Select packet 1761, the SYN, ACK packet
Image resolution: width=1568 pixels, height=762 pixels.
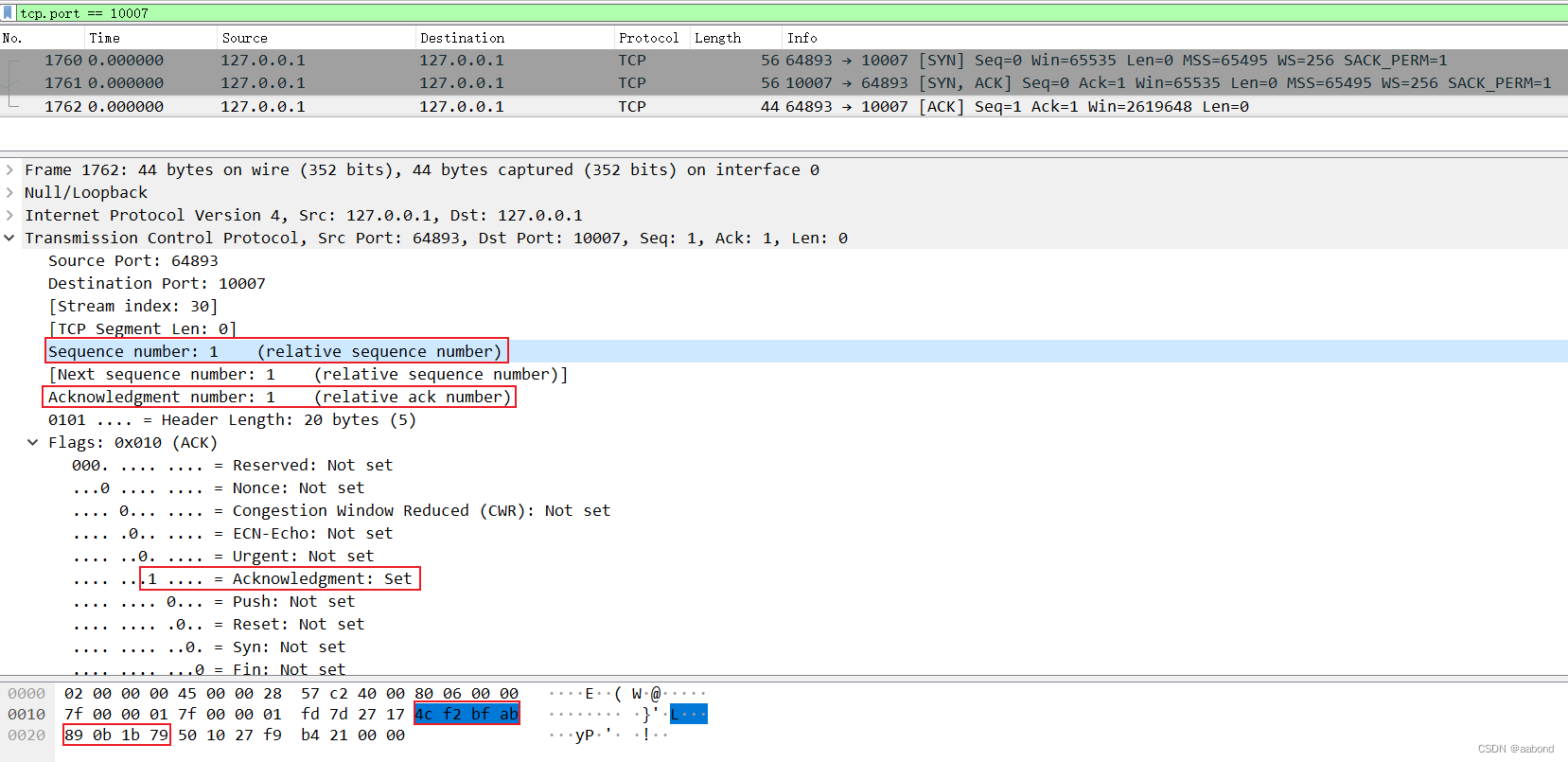click(x=784, y=83)
